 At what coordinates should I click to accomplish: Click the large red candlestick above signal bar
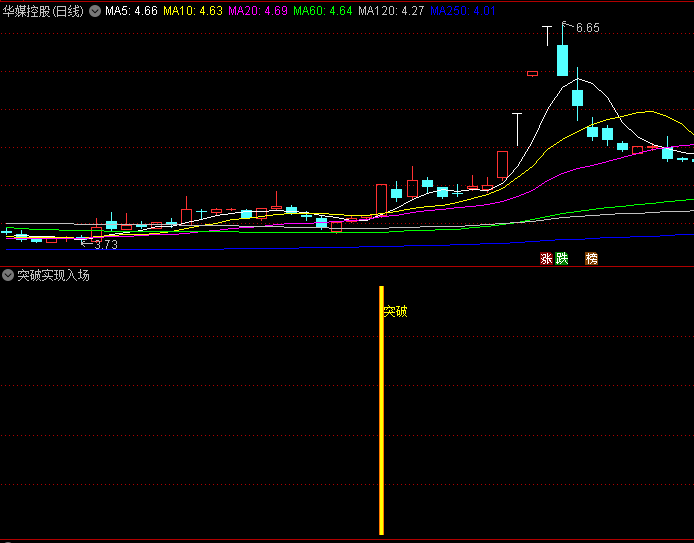click(381, 198)
